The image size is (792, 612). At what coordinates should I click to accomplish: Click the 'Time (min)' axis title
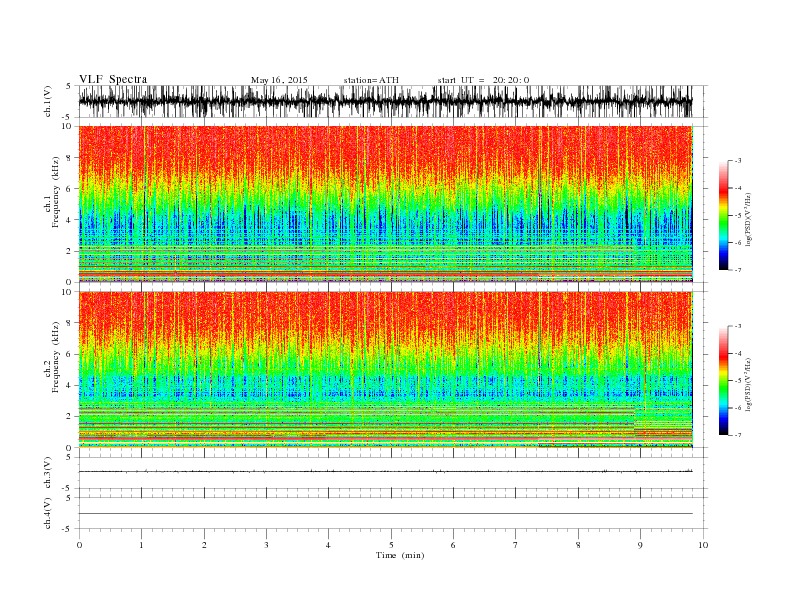(x=400, y=555)
